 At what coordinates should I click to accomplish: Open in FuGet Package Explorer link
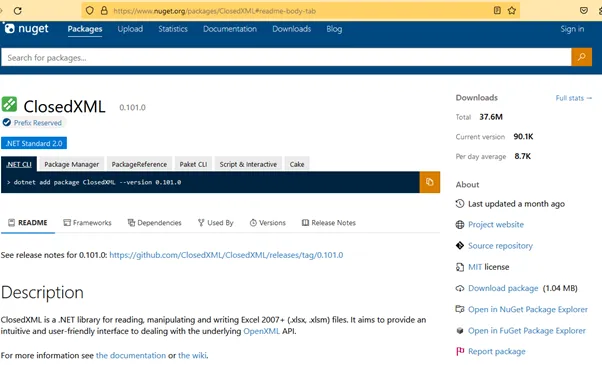click(x=527, y=330)
